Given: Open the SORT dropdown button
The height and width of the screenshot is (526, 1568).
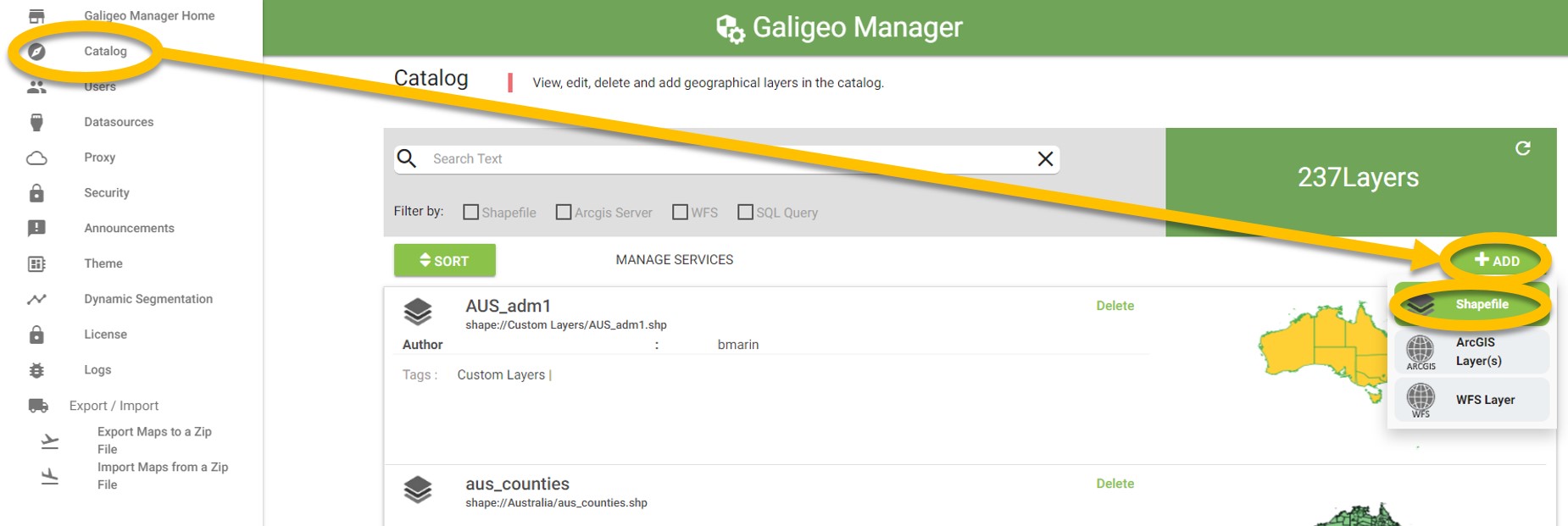Looking at the screenshot, I should point(445,260).
